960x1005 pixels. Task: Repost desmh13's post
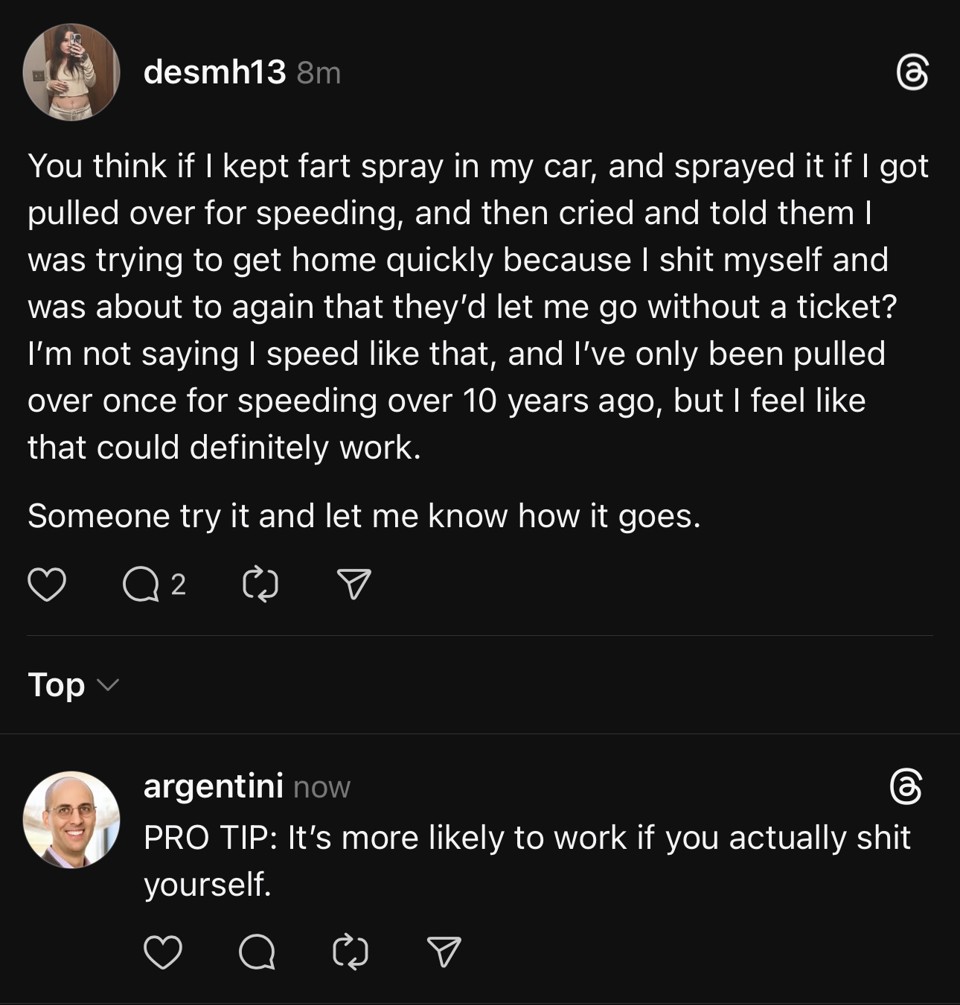tap(260, 584)
